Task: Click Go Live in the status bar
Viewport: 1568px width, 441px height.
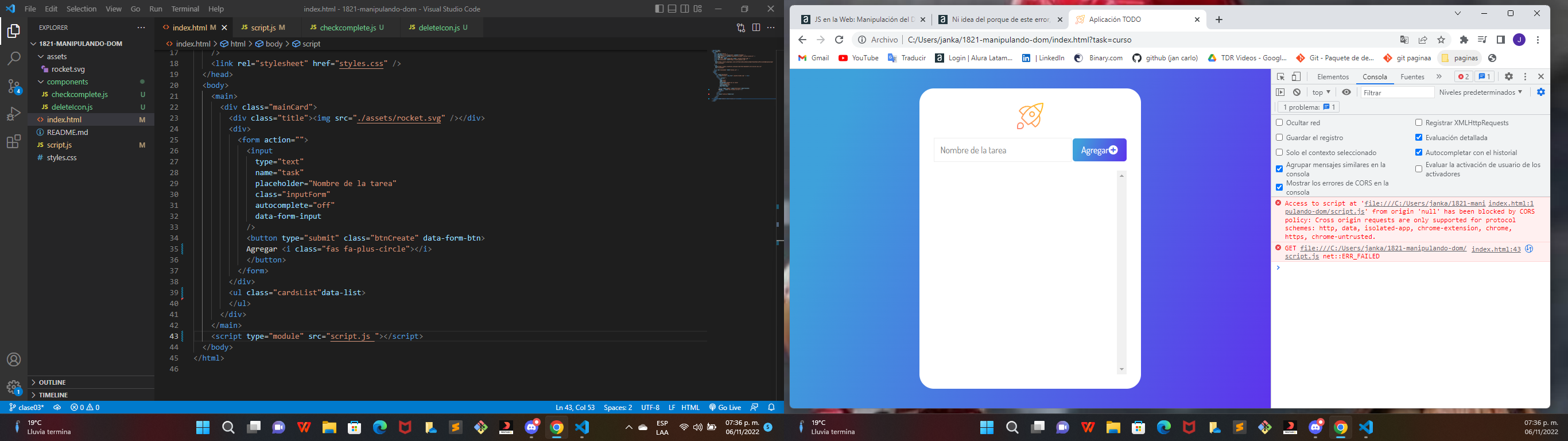Action: coord(725,408)
